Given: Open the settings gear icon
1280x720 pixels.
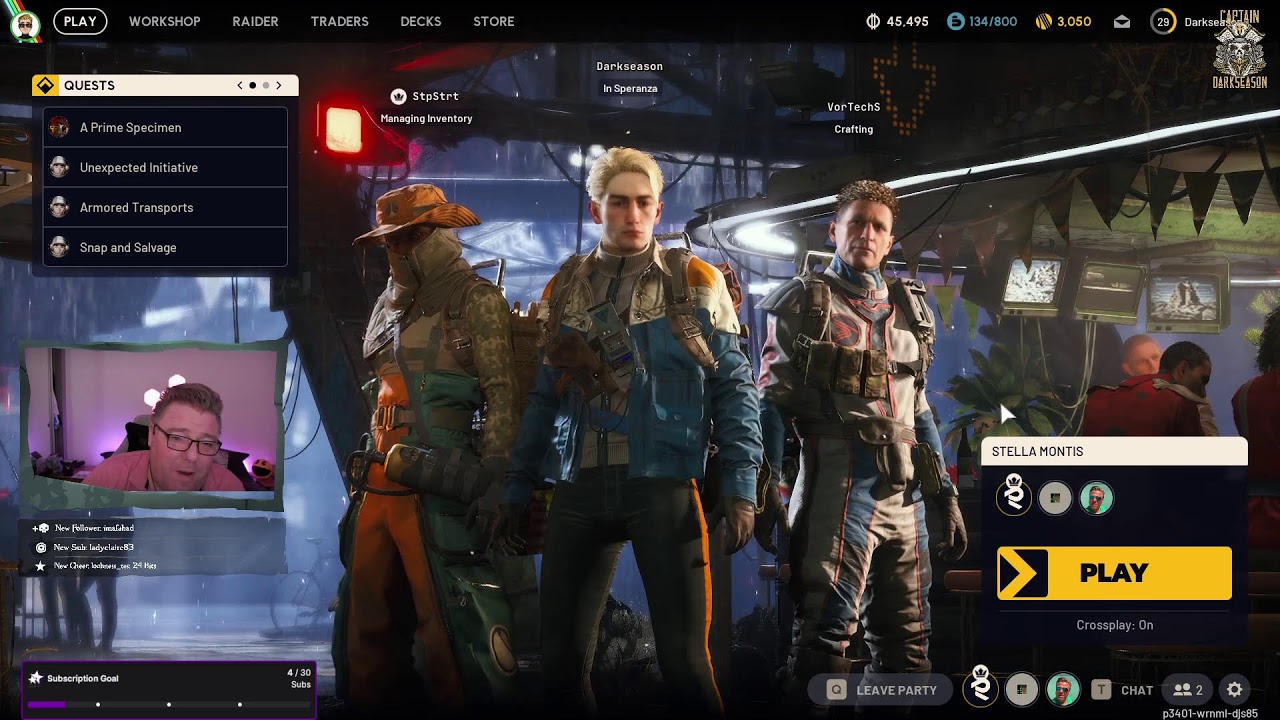Looking at the screenshot, I should (1235, 690).
